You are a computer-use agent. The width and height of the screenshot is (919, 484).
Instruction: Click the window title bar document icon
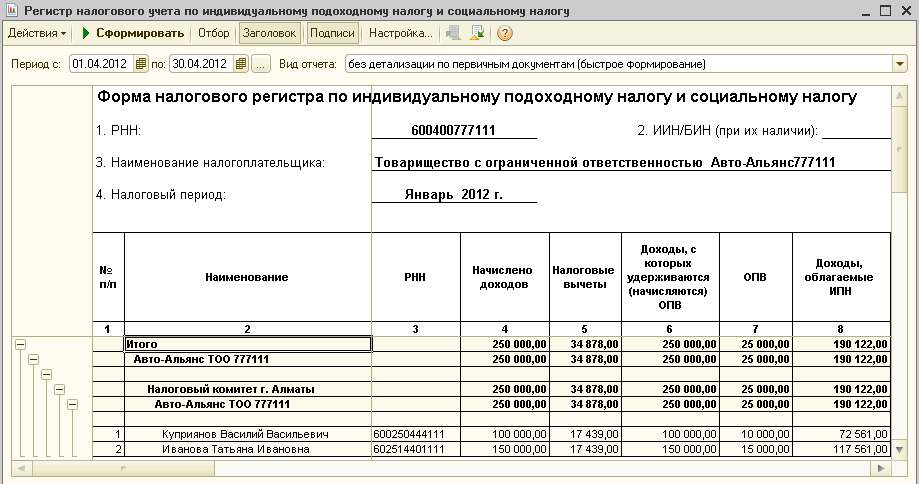coord(11,11)
